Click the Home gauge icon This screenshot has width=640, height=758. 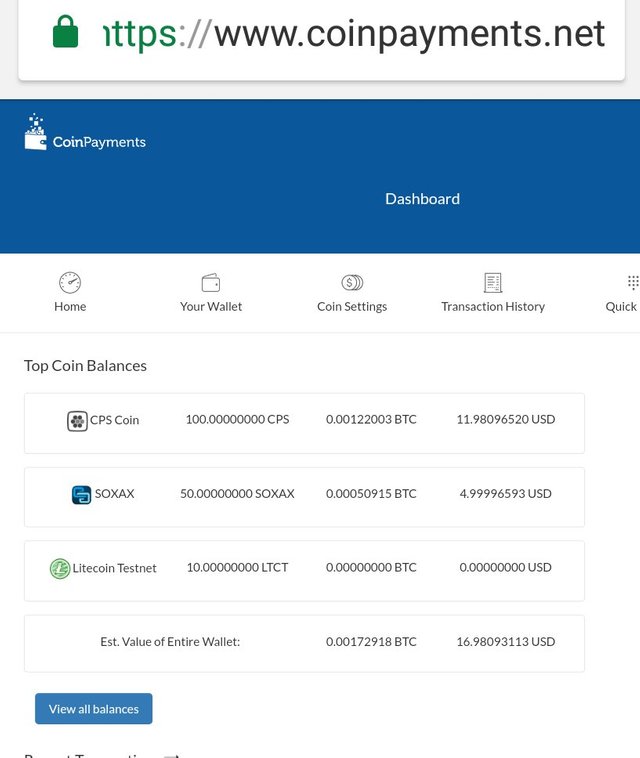click(x=70, y=283)
